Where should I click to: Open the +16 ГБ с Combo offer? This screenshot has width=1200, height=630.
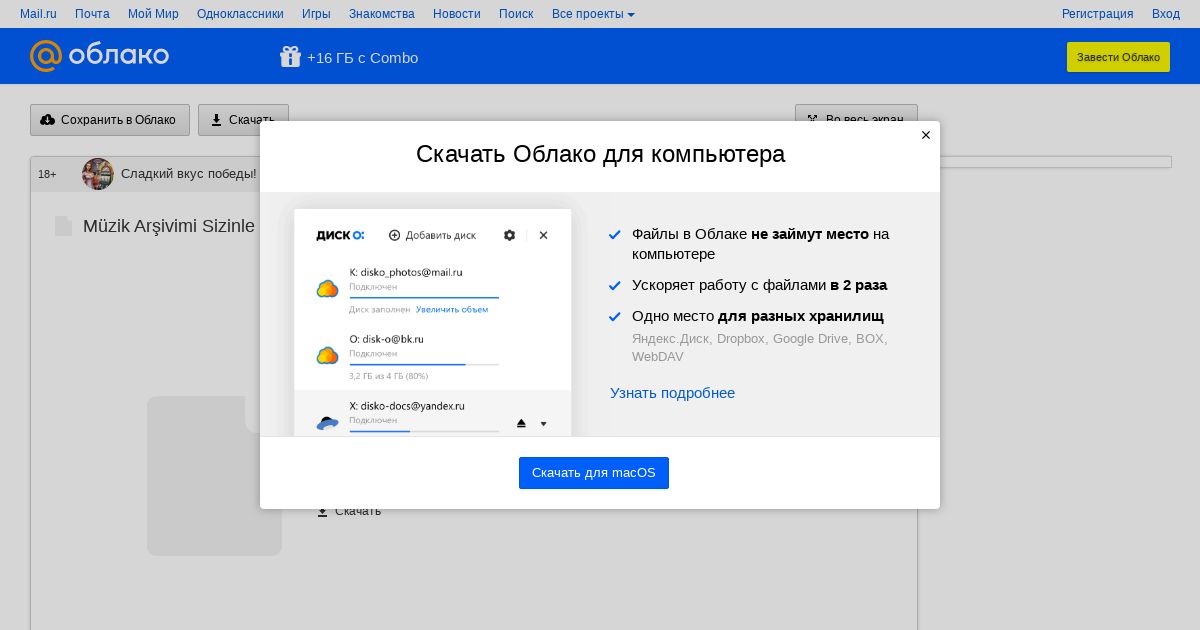pos(362,58)
